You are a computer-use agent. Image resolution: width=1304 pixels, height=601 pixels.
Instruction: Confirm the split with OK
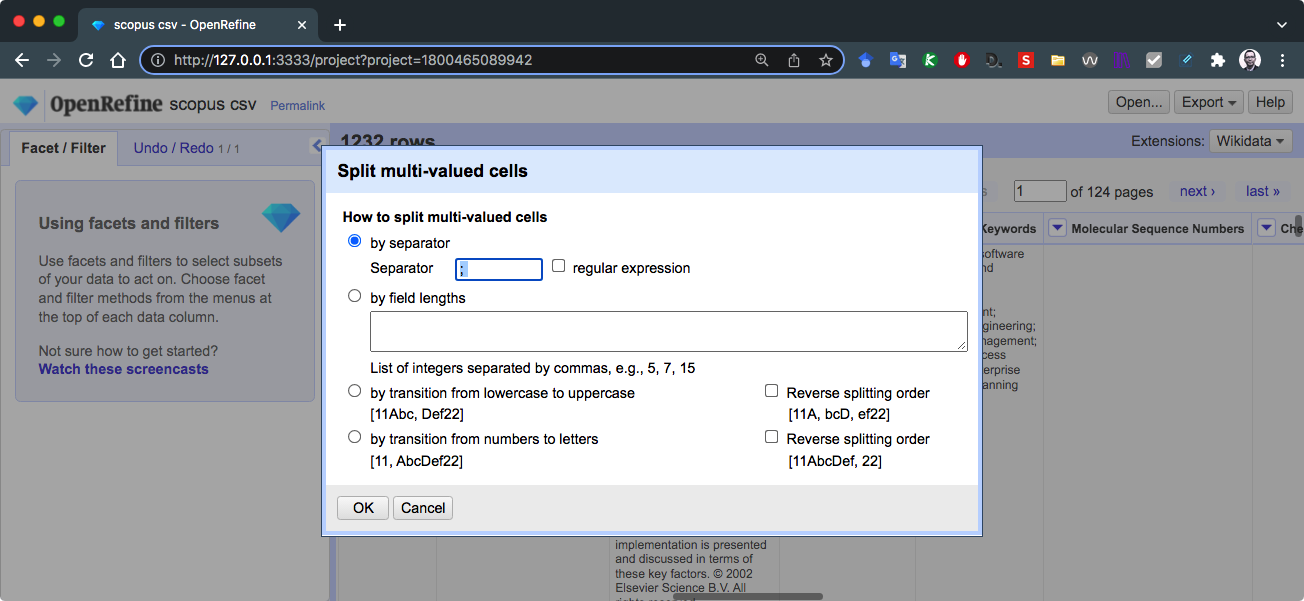363,508
